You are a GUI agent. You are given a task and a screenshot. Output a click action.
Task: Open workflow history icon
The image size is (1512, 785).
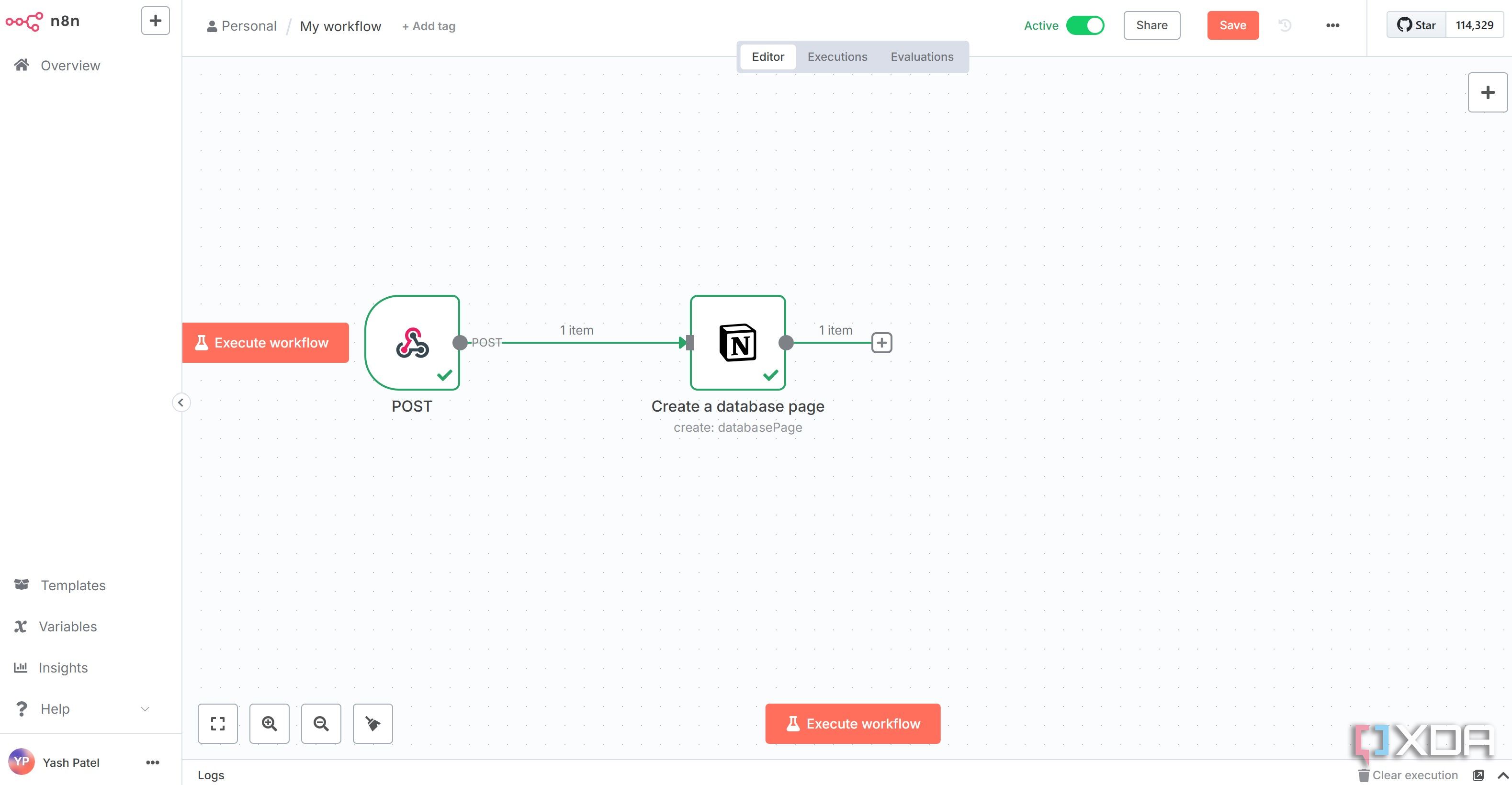(1285, 25)
